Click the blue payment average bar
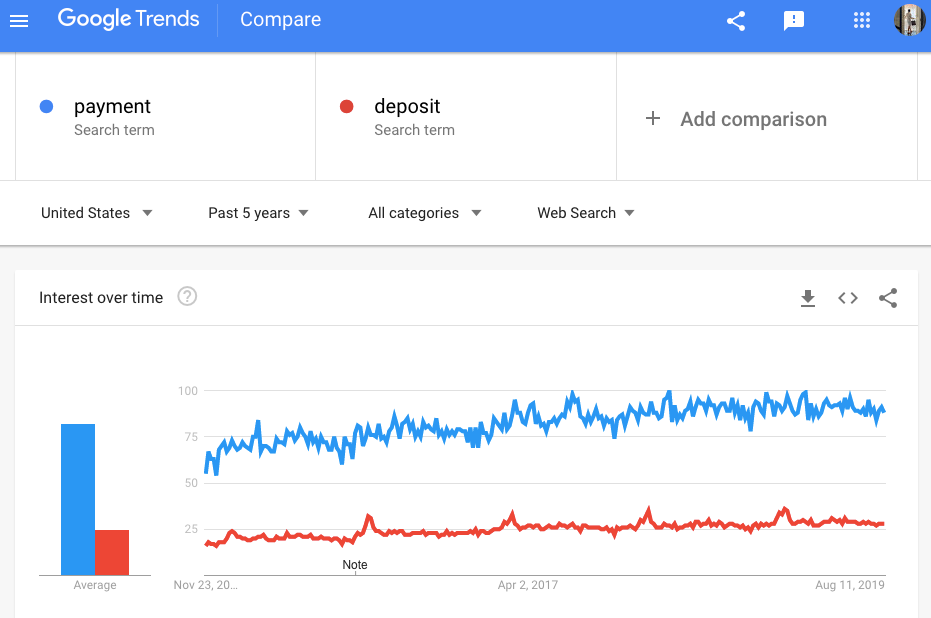This screenshot has height=618, width=931. (x=78, y=499)
